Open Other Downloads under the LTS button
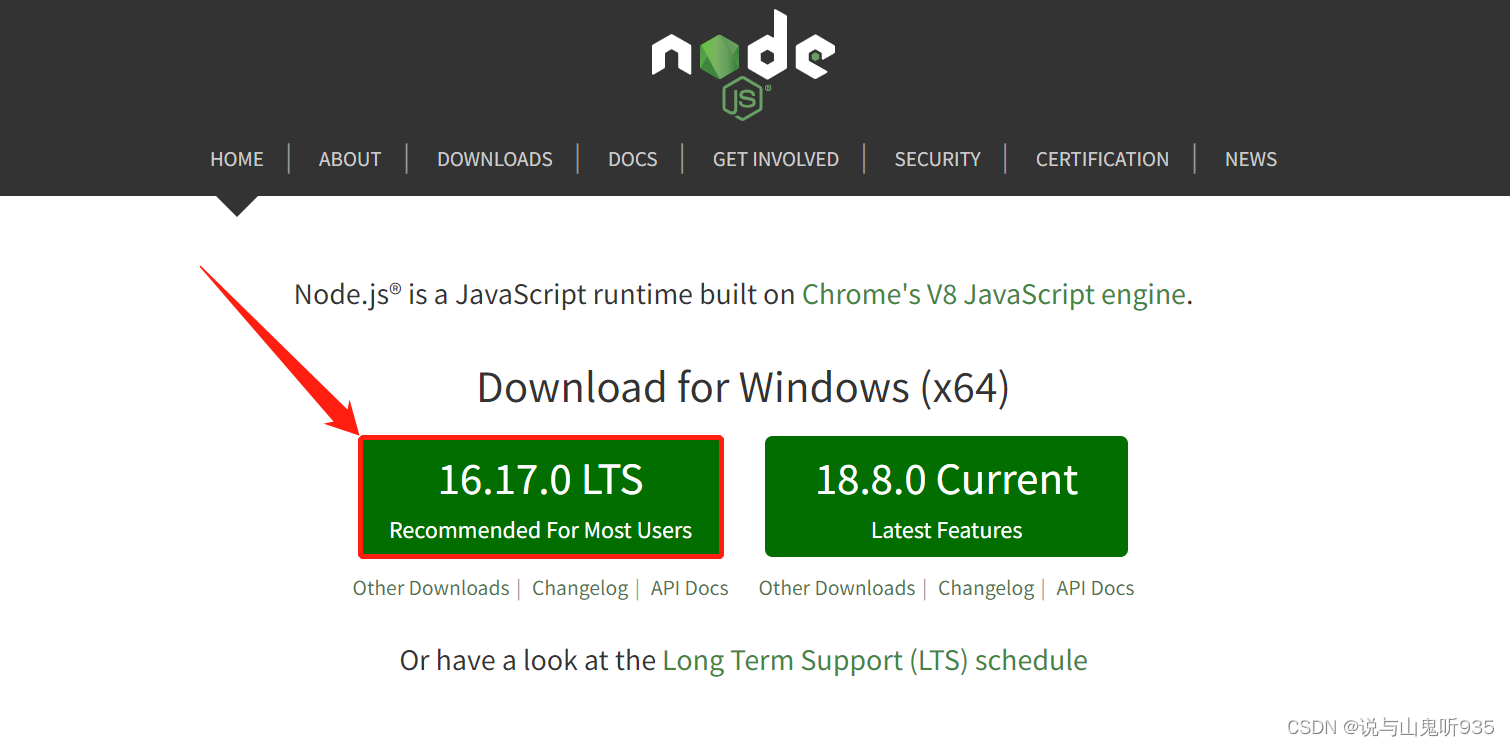The width and height of the screenshot is (1510, 746). [431, 588]
